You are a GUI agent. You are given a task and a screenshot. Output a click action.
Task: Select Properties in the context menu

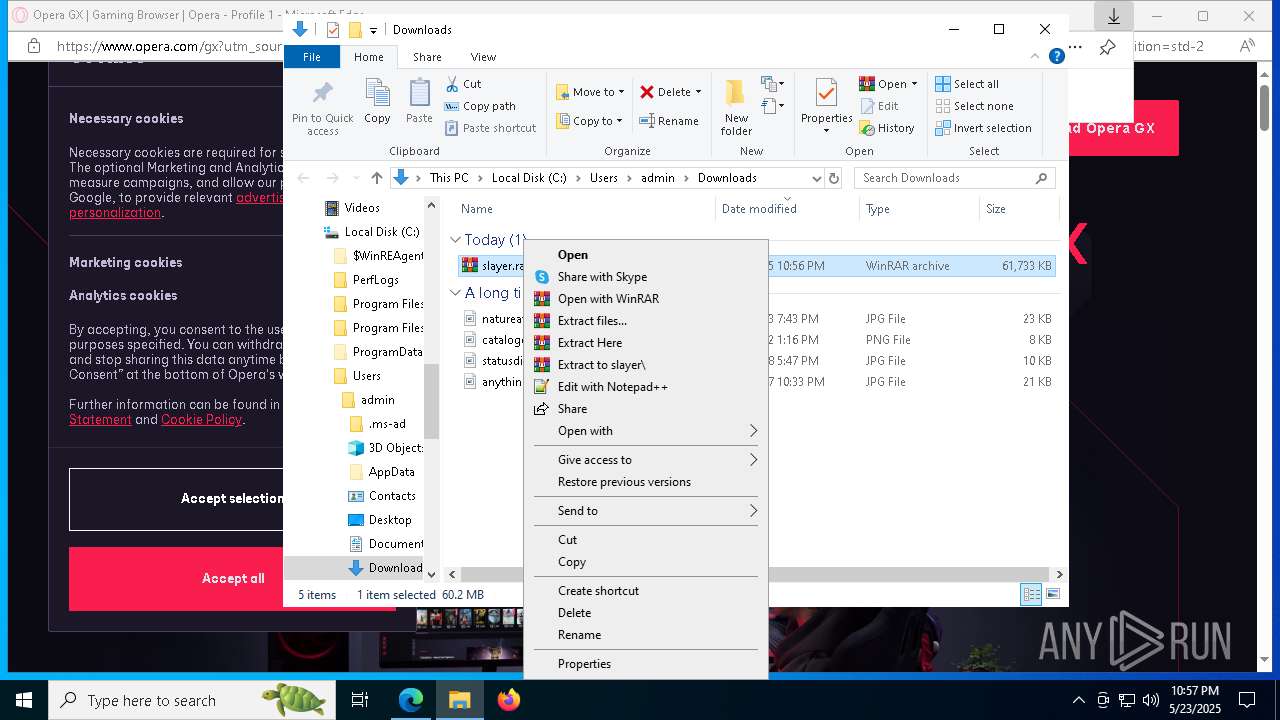tap(646, 664)
